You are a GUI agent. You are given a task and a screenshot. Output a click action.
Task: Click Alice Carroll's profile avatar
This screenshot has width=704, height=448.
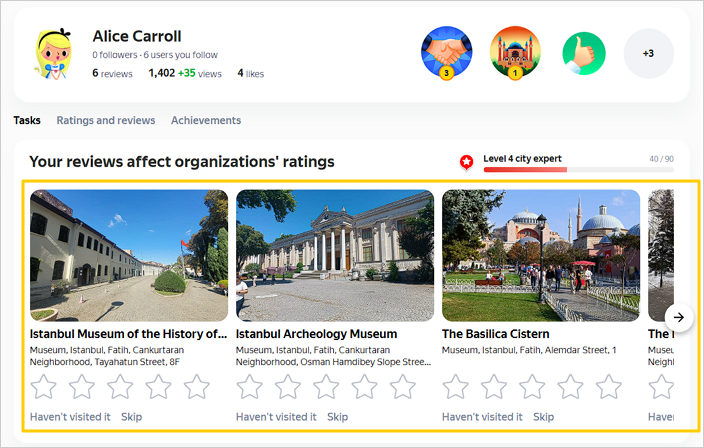[x=52, y=54]
